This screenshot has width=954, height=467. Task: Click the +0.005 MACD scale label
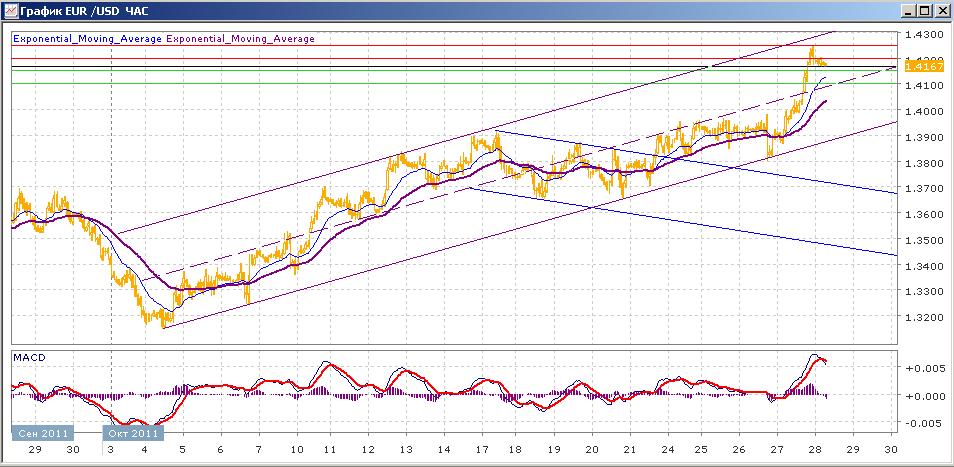click(924, 368)
